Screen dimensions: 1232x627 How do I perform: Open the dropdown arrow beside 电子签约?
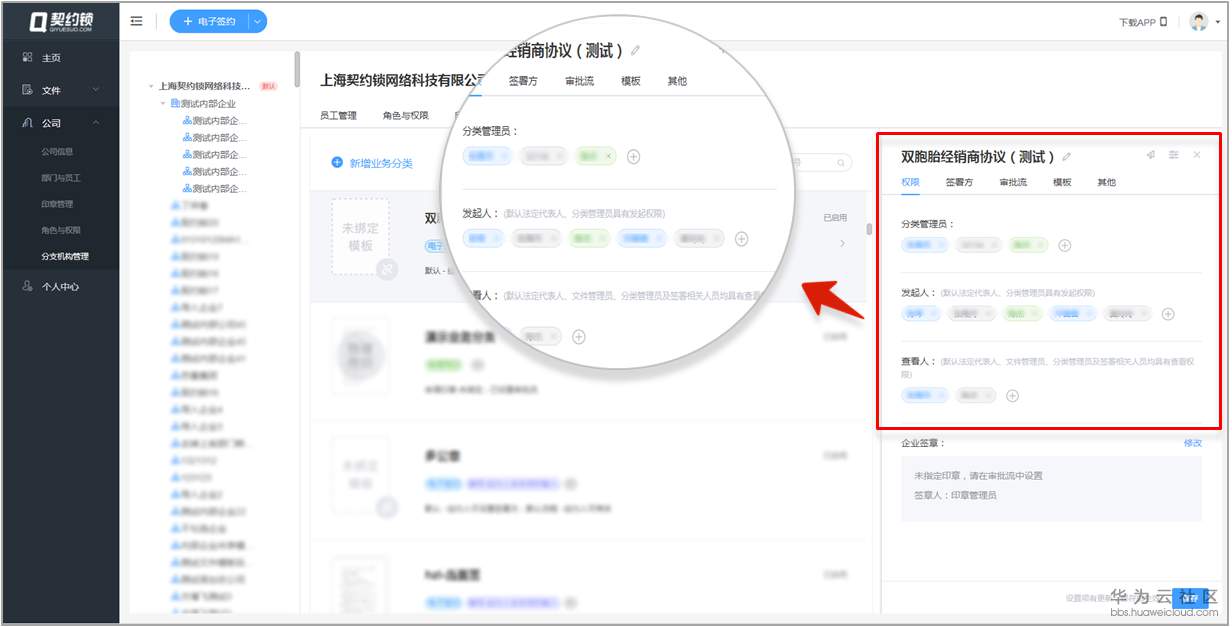pyautogui.click(x=258, y=21)
